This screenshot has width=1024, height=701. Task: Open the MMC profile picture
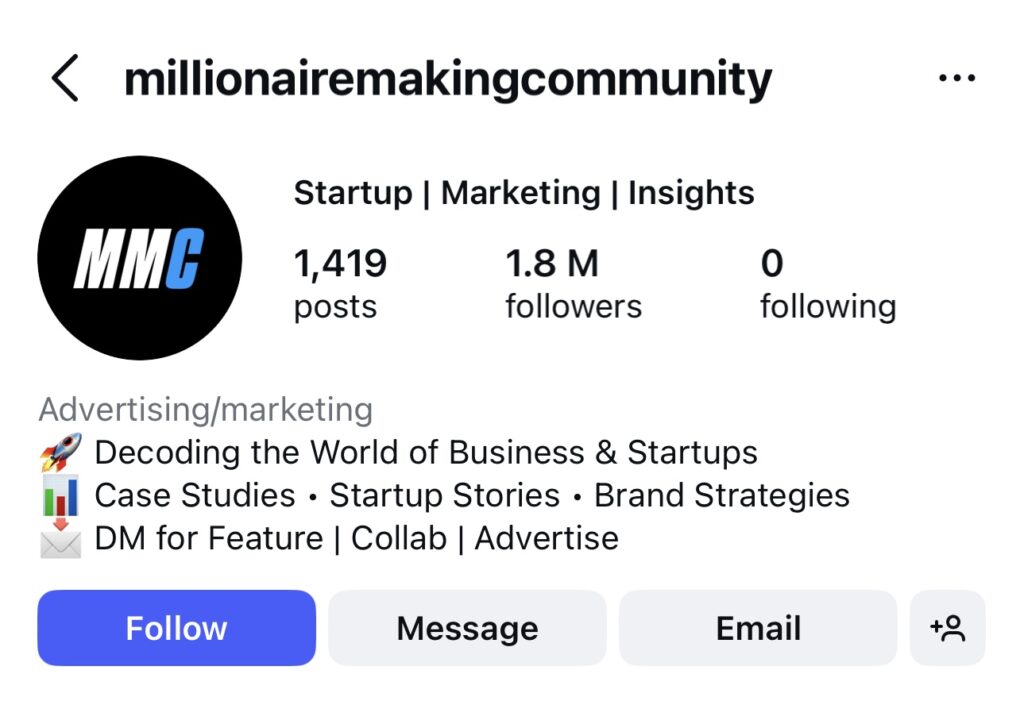point(140,257)
